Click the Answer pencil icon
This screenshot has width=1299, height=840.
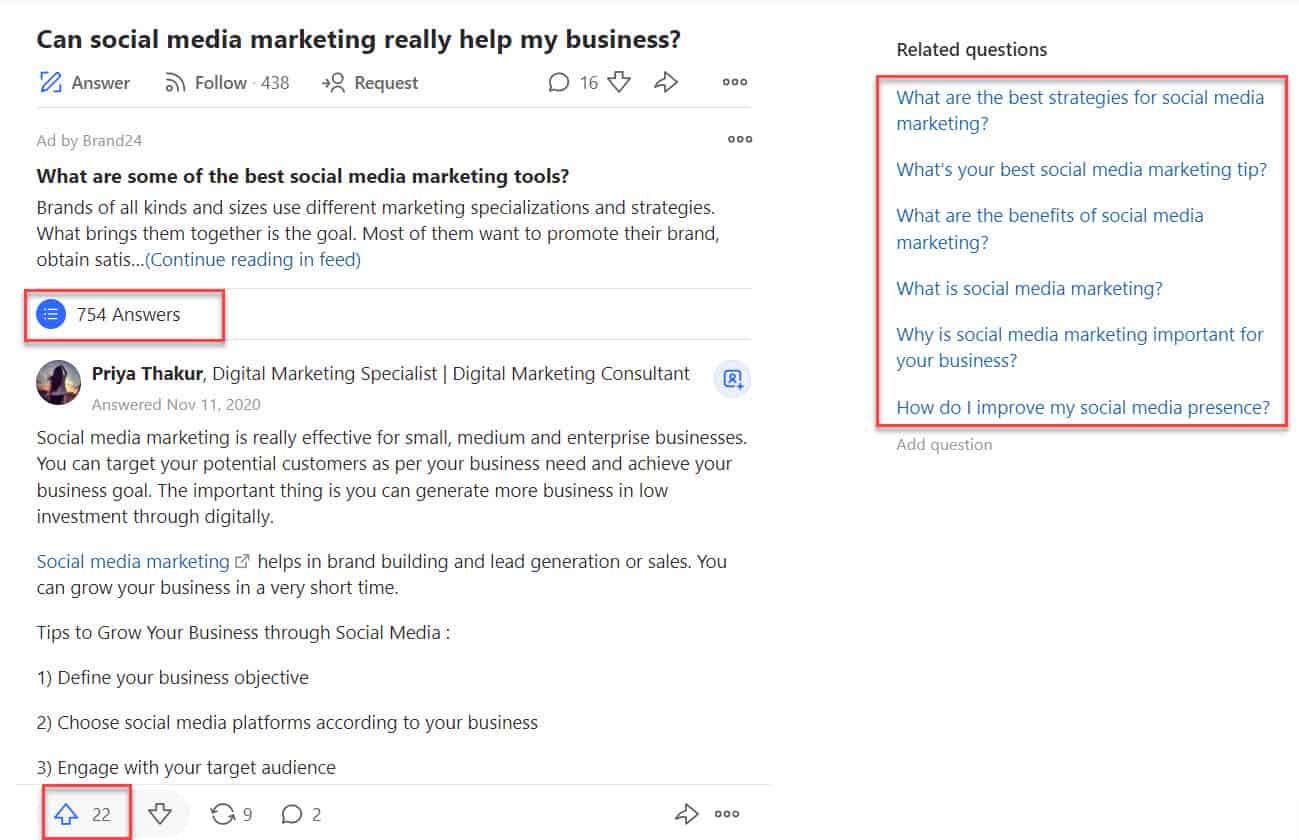pos(50,83)
